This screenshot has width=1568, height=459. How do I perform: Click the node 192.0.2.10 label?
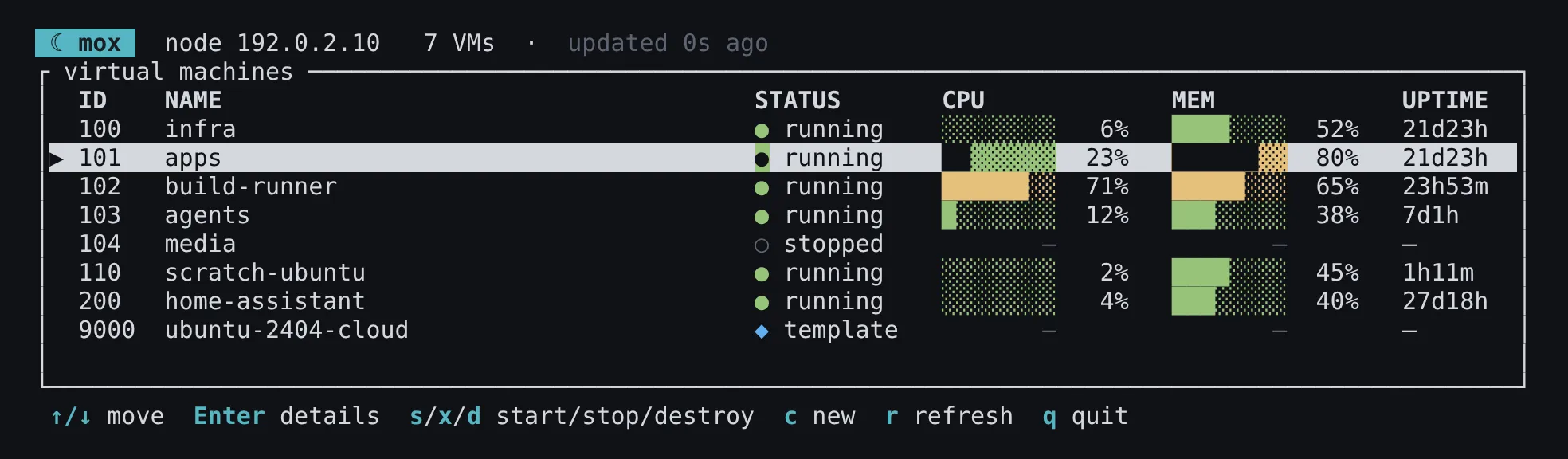tap(272, 43)
